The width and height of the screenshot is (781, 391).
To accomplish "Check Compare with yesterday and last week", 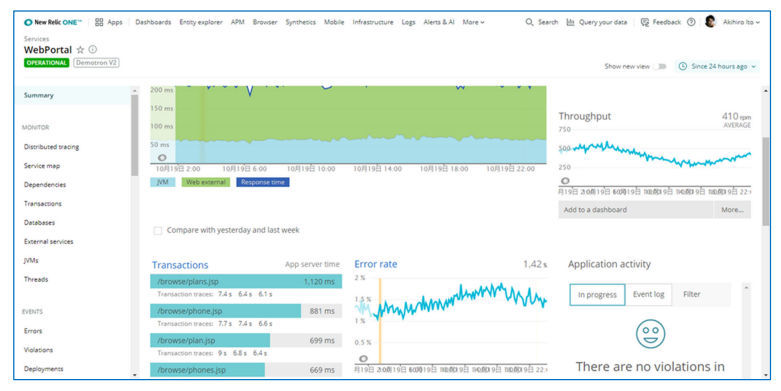I will point(158,231).
